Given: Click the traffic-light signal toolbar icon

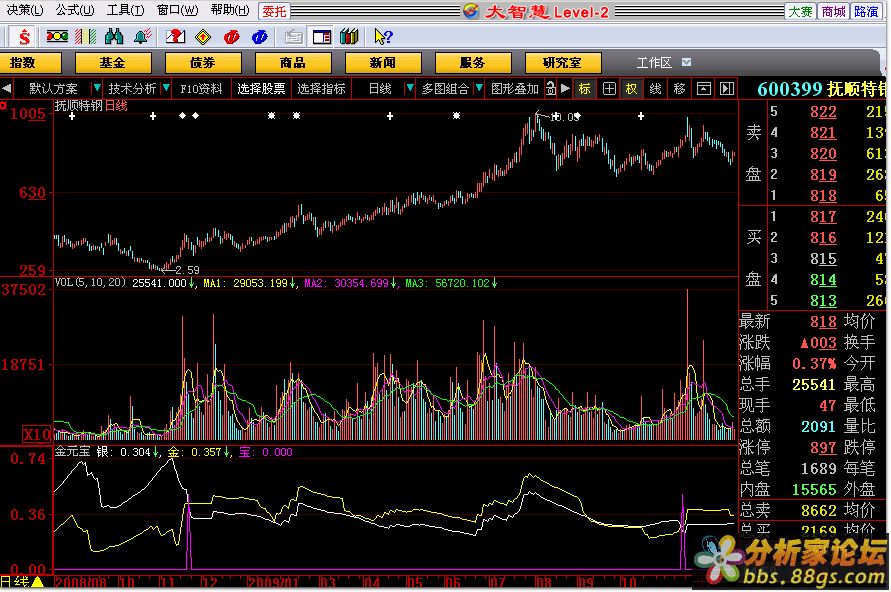Looking at the screenshot, I should [57, 37].
